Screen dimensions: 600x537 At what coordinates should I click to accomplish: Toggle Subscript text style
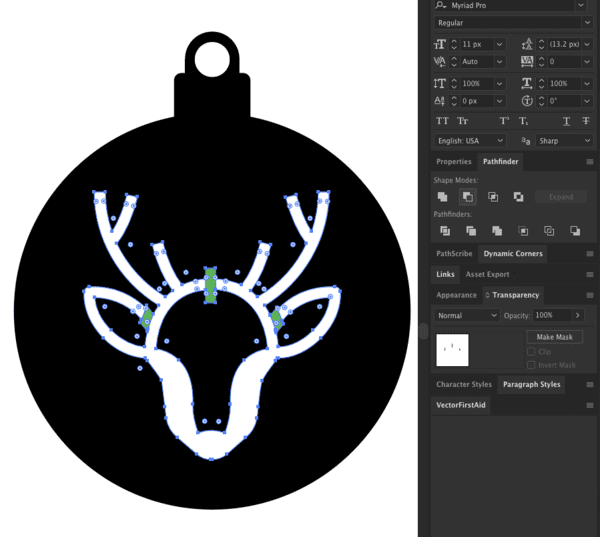[x=523, y=121]
